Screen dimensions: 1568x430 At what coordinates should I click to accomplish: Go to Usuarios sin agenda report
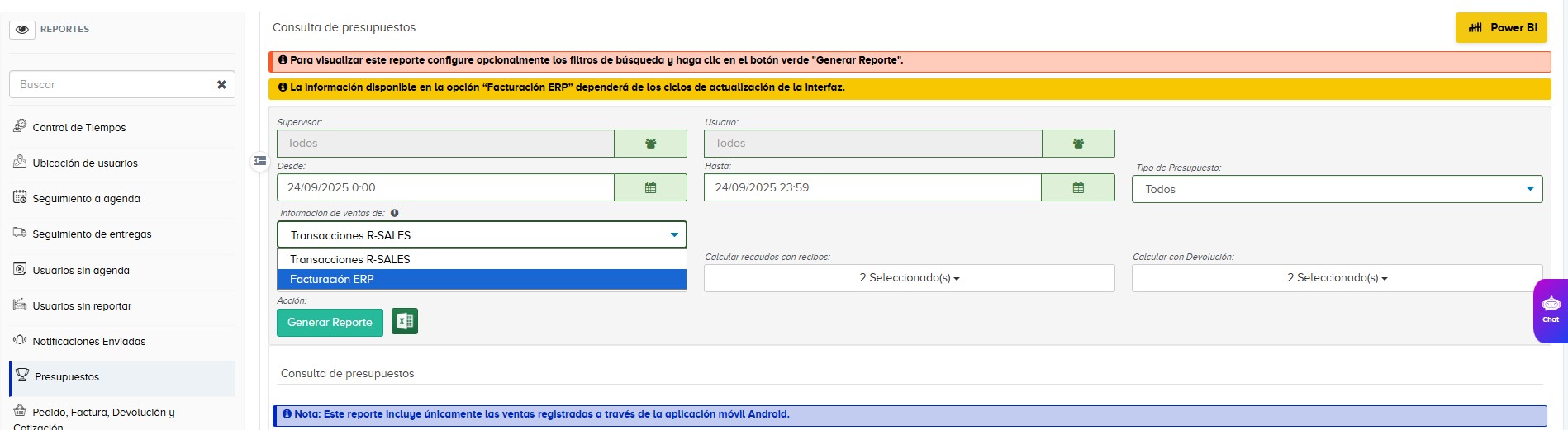tap(81, 270)
